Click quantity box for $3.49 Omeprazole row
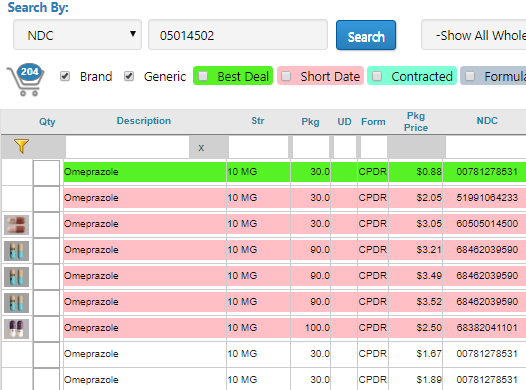The height and width of the screenshot is (390, 526). pyautogui.click(x=47, y=277)
